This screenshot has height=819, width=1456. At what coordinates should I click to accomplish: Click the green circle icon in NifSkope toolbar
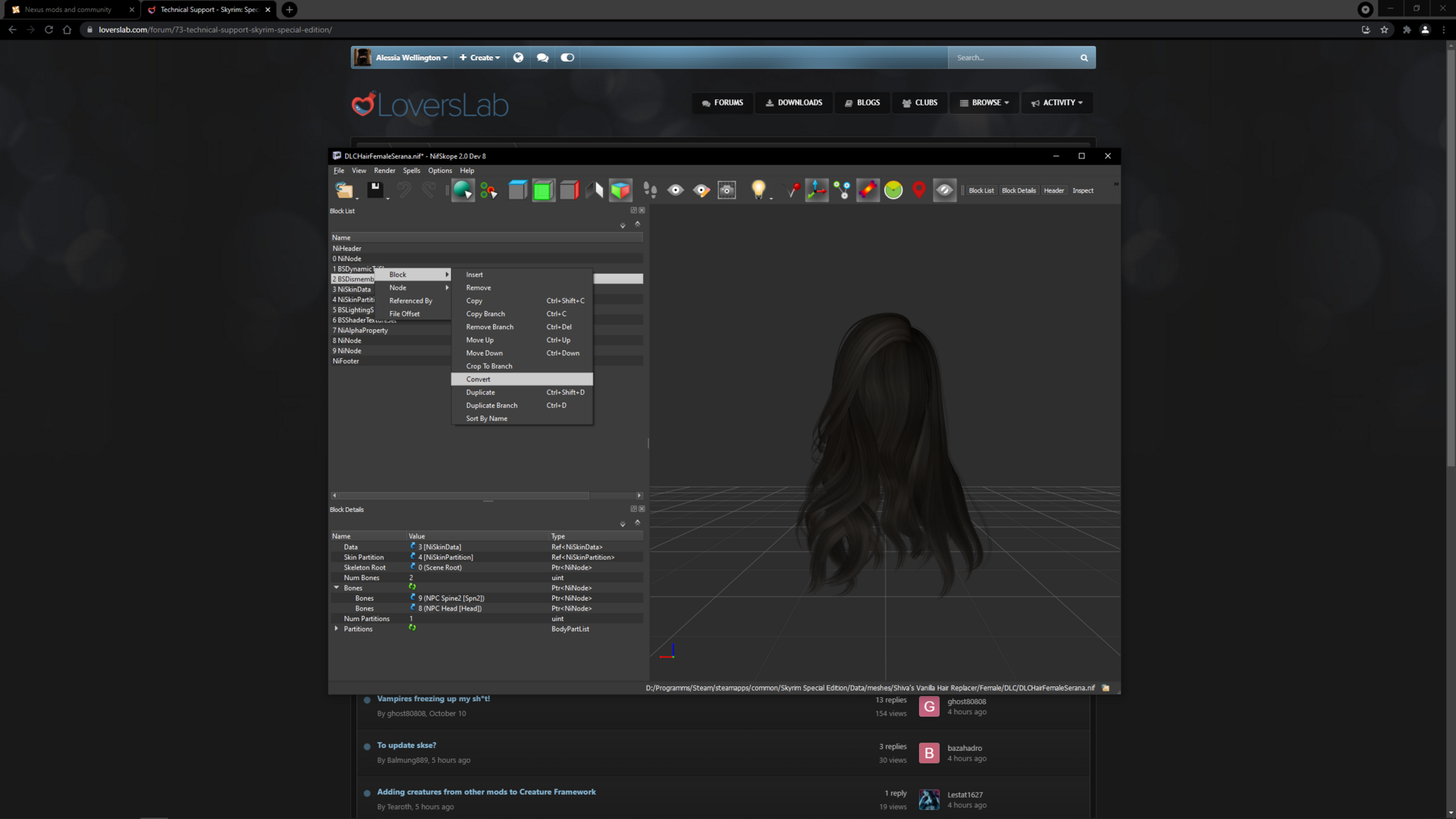893,190
